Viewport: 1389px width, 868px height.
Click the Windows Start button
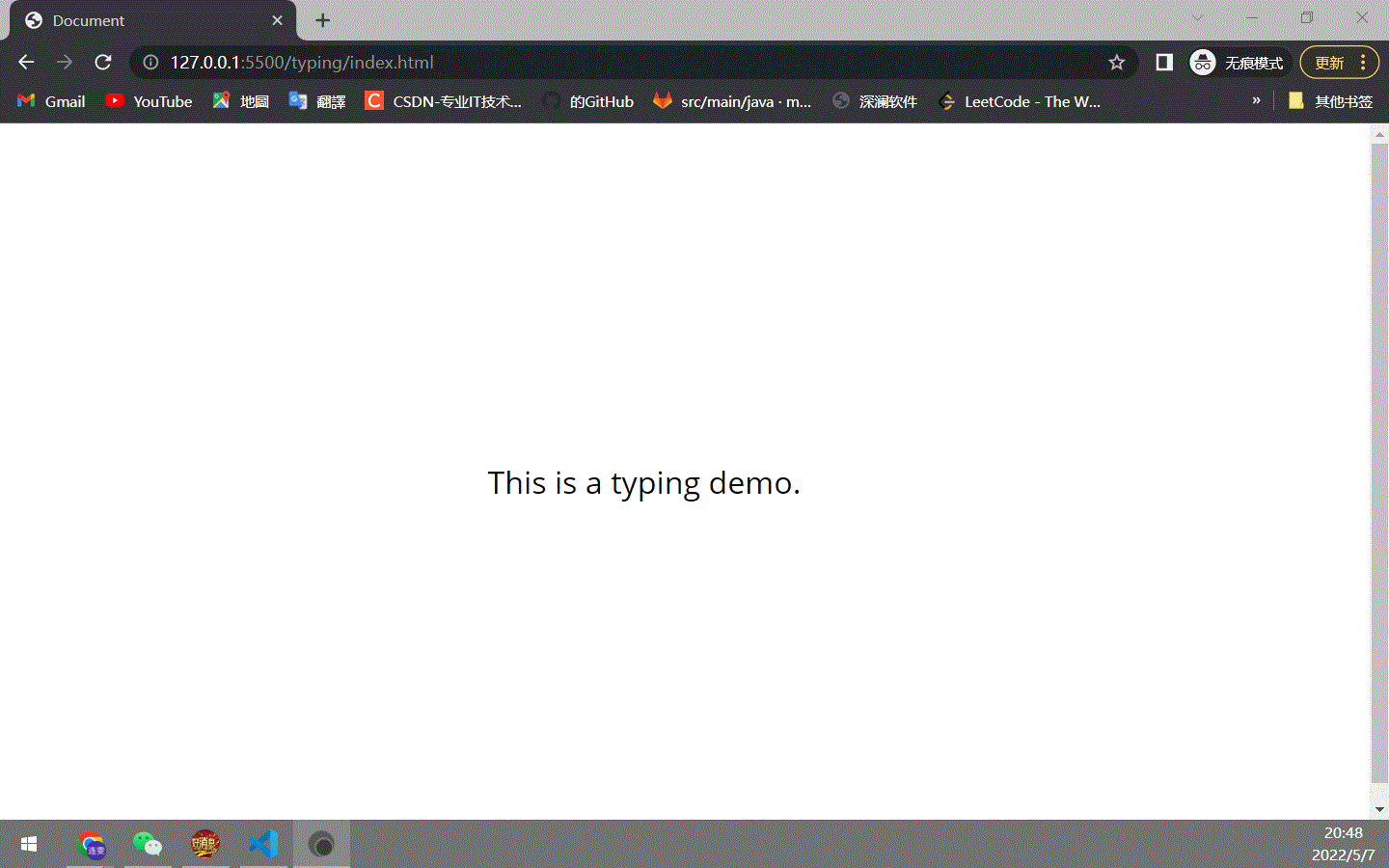tap(28, 843)
